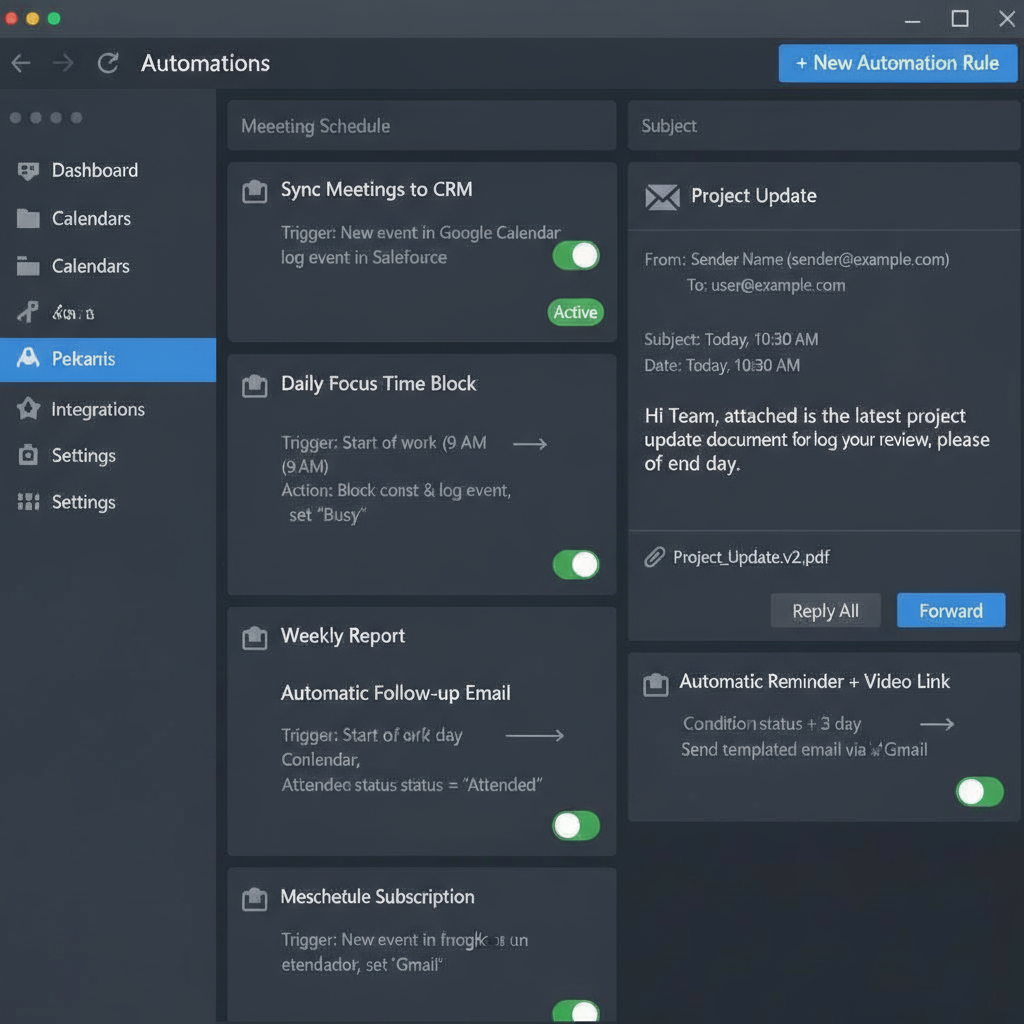The image size is (1024, 1024).
Task: Create a new automation rule
Action: pos(897,63)
